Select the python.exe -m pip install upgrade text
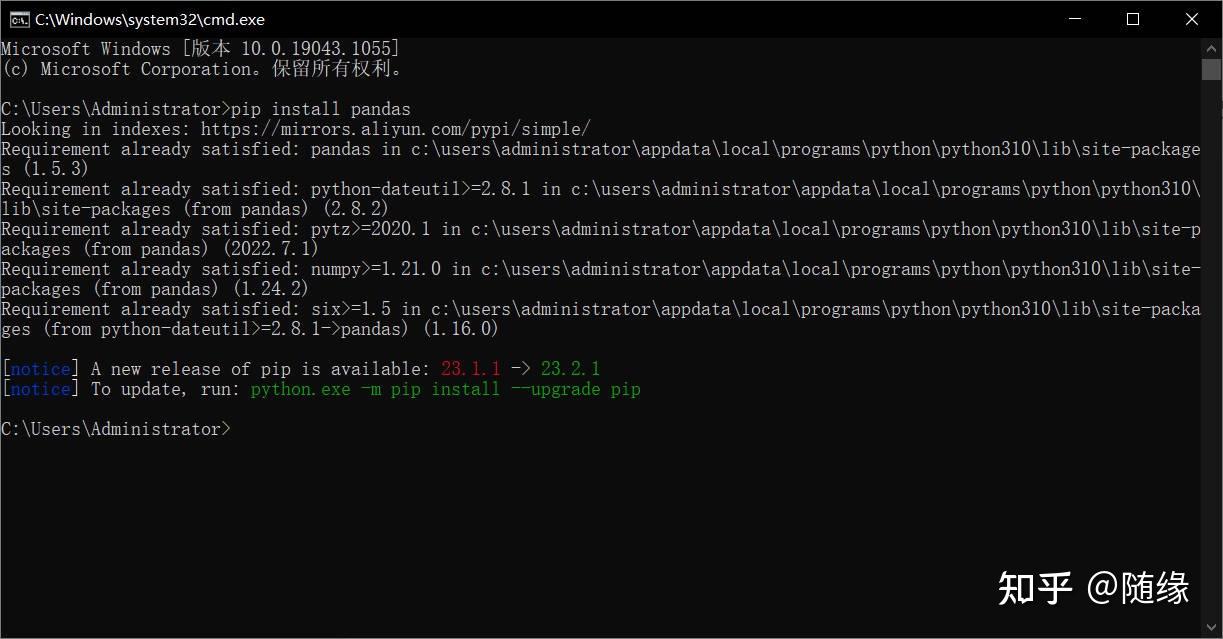 (x=445, y=388)
